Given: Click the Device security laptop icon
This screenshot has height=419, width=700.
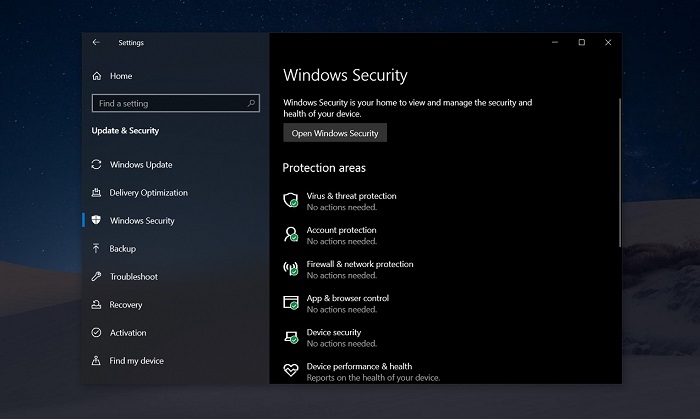Looking at the screenshot, I should pos(291,337).
